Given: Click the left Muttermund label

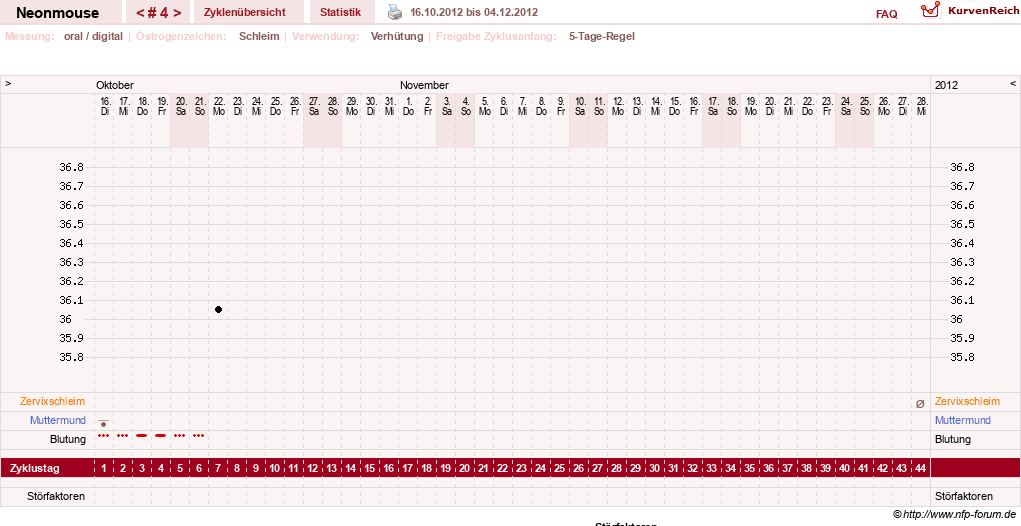Looking at the screenshot, I should tap(58, 420).
